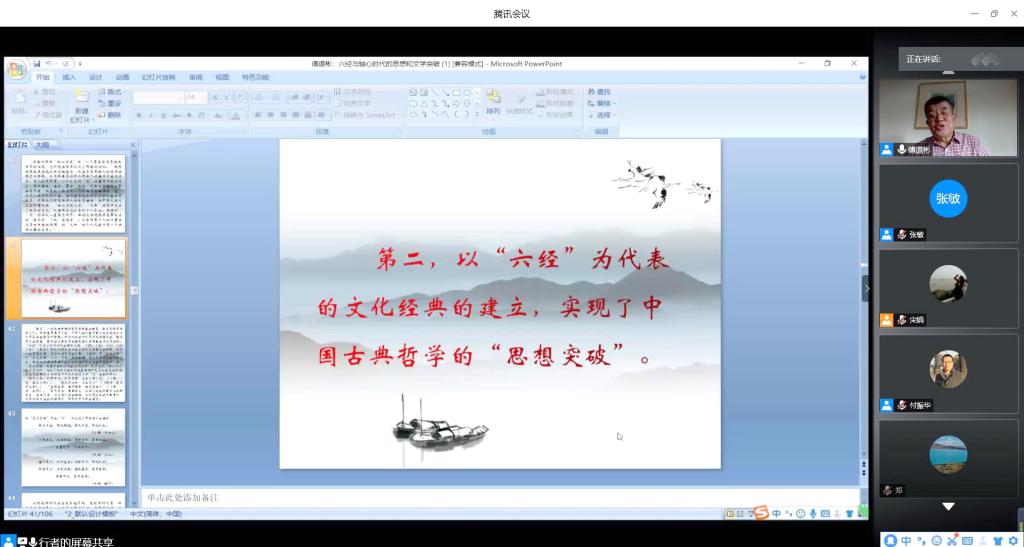
Task: Click the Office button in PowerPoint
Action: tap(16, 69)
